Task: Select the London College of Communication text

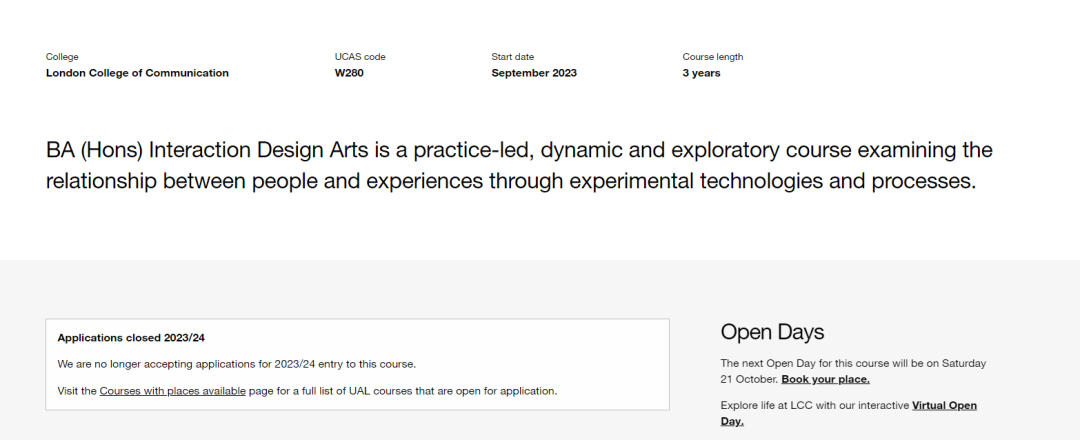Action: coord(137,73)
